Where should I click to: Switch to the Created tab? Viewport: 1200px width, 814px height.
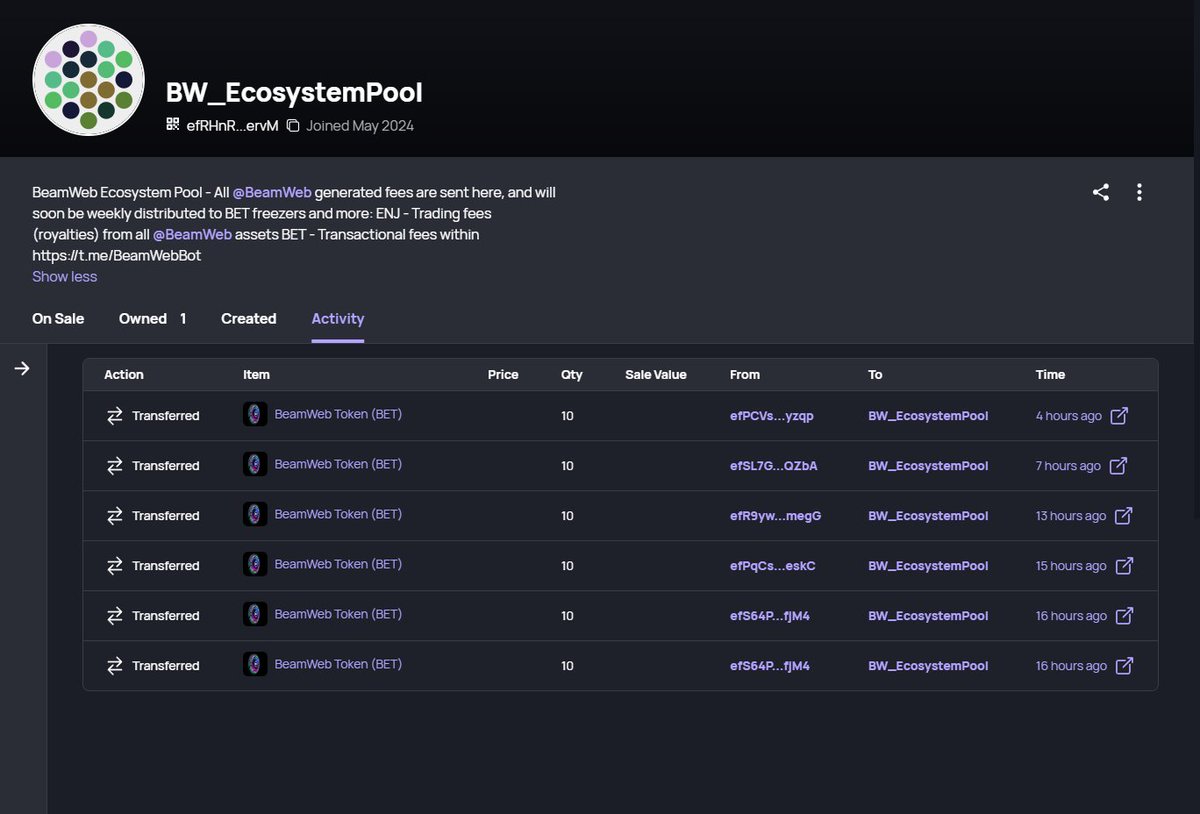(248, 318)
